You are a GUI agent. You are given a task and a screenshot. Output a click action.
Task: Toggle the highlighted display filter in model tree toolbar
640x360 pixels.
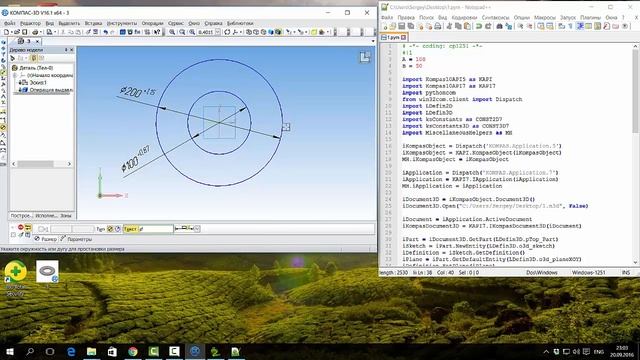click(34, 58)
